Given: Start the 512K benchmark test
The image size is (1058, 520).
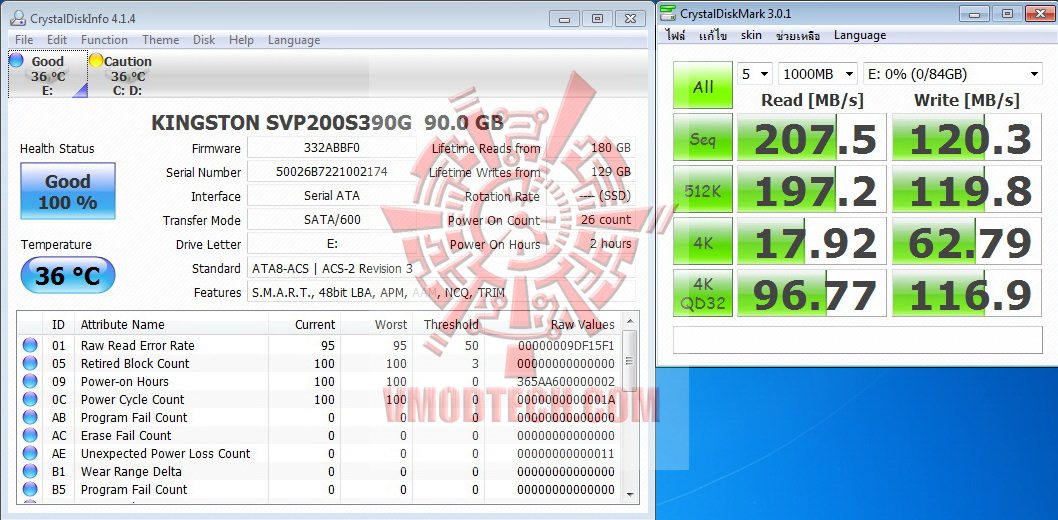Looking at the screenshot, I should [x=703, y=189].
